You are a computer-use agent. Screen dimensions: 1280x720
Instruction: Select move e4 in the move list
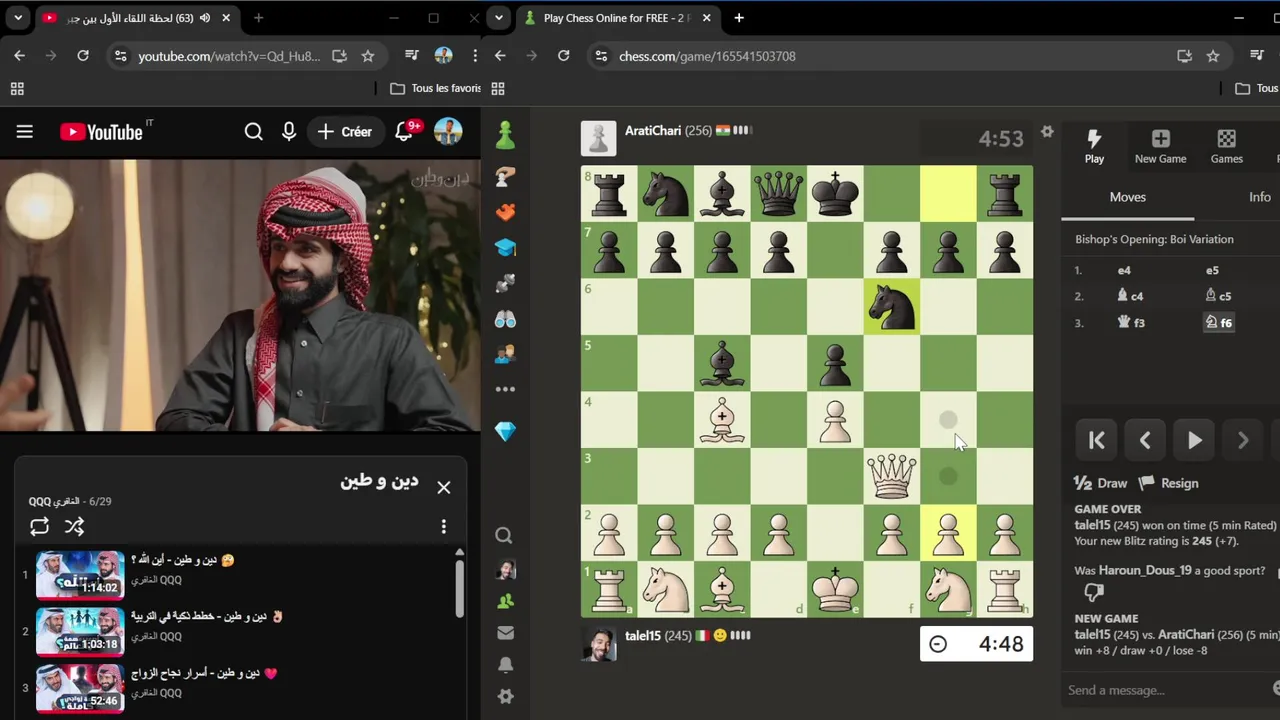[1124, 270]
